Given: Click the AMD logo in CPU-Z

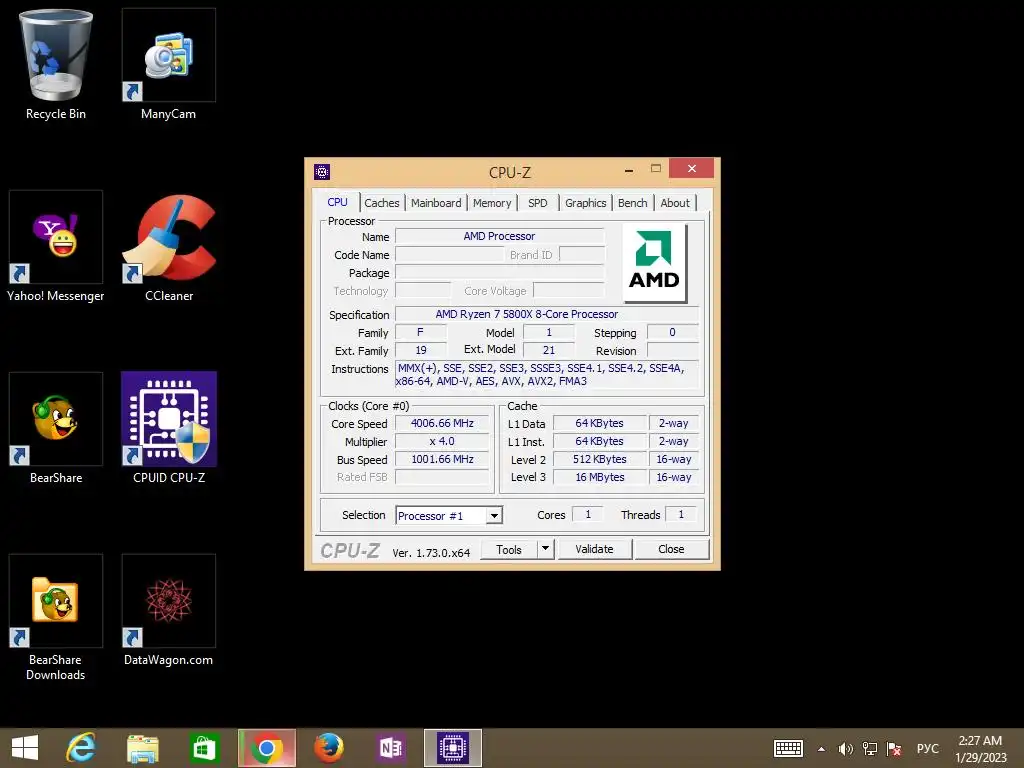Looking at the screenshot, I should point(654,263).
